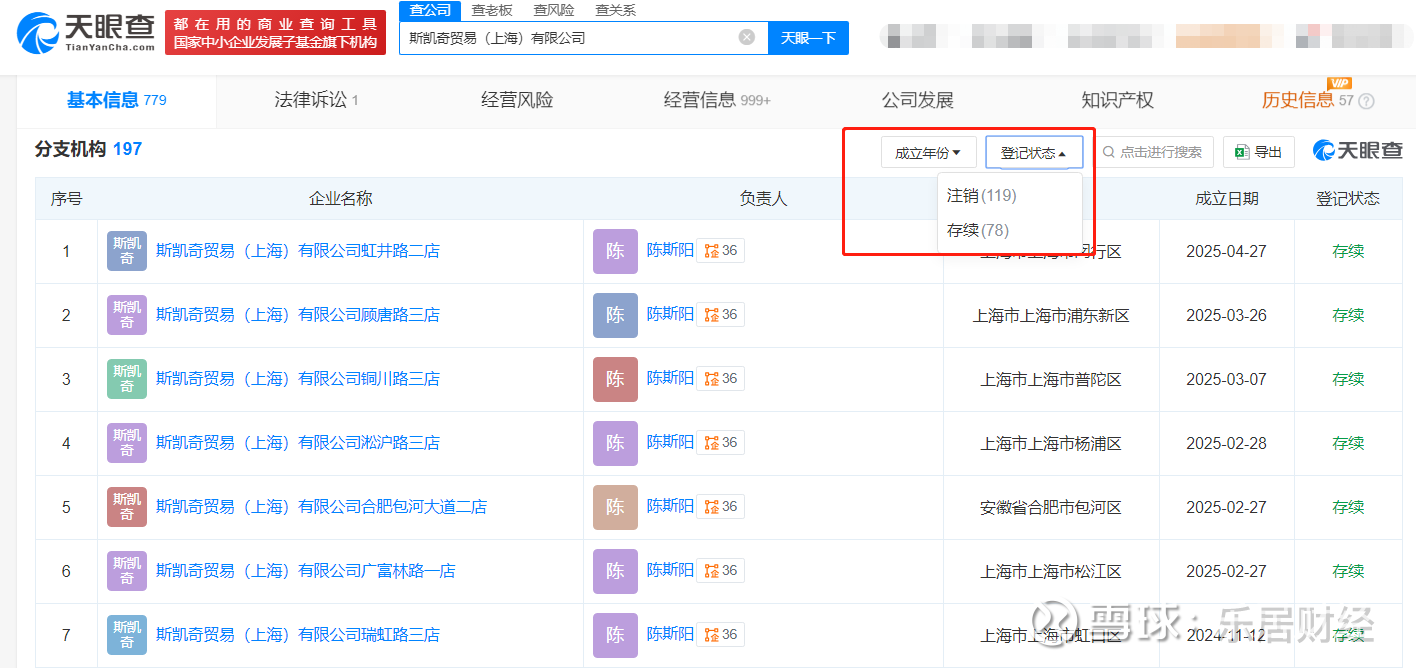Open the 历史信息 VIP tab

[x=1307, y=100]
